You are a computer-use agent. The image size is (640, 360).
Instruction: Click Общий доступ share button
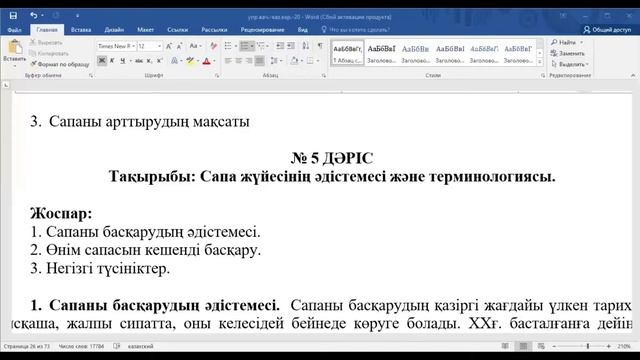608,30
